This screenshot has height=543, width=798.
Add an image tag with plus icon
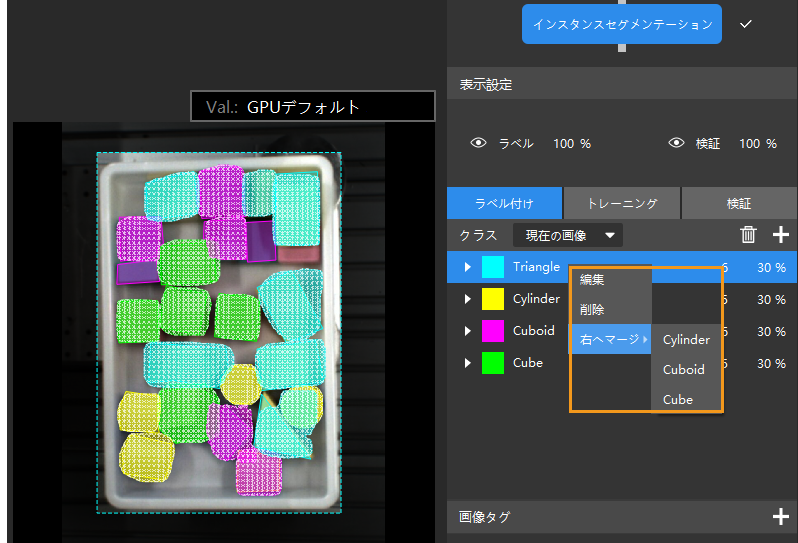pyautogui.click(x=780, y=517)
